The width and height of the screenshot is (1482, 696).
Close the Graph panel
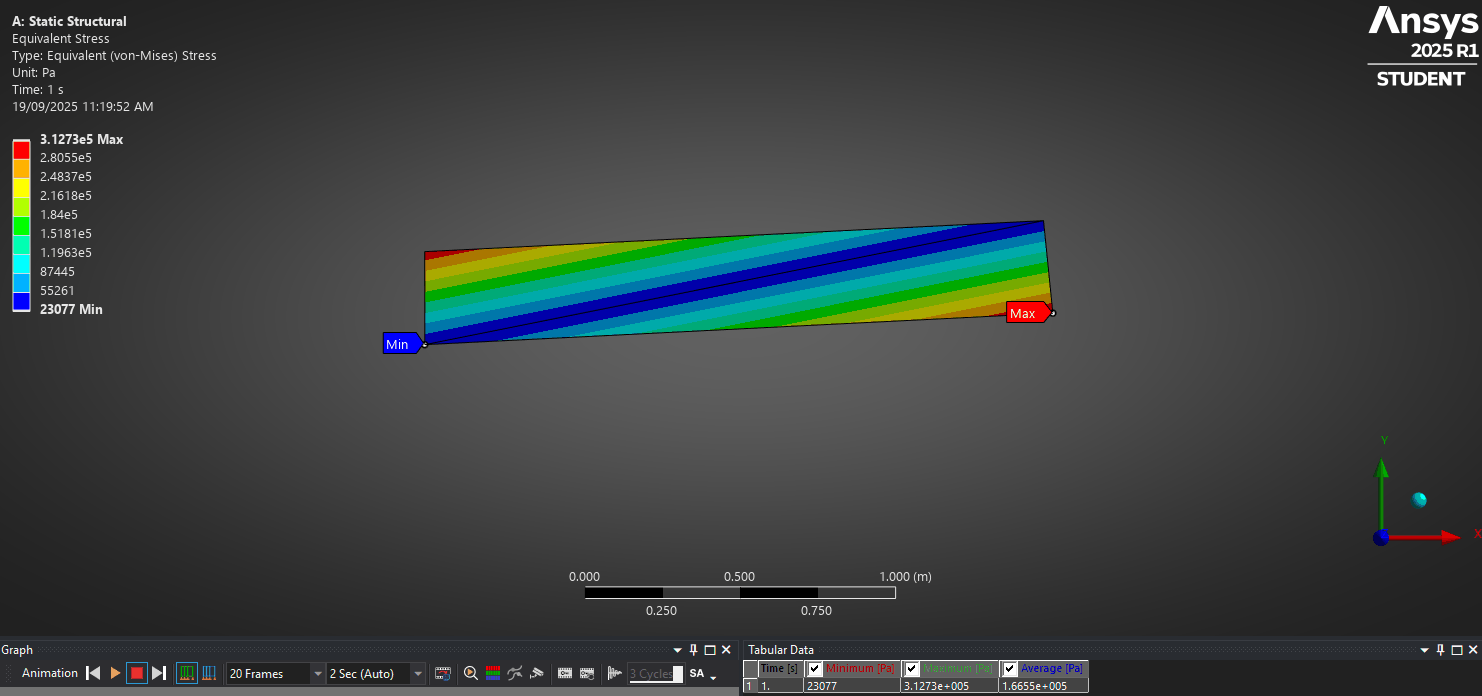tap(727, 650)
